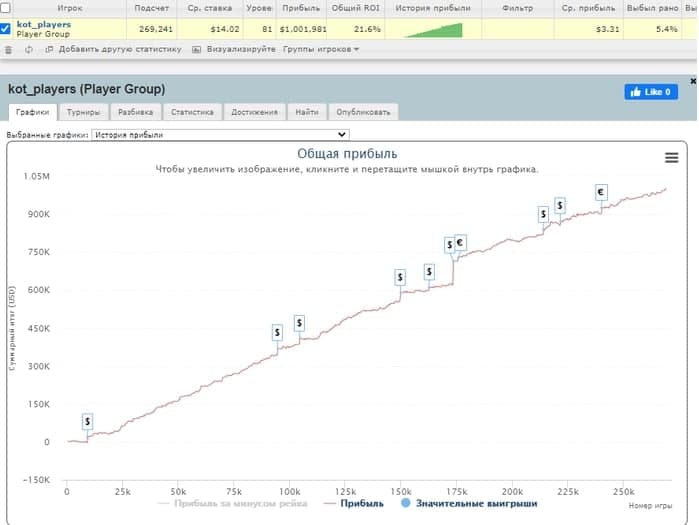Click the Общая прибыль chart title

(347, 154)
